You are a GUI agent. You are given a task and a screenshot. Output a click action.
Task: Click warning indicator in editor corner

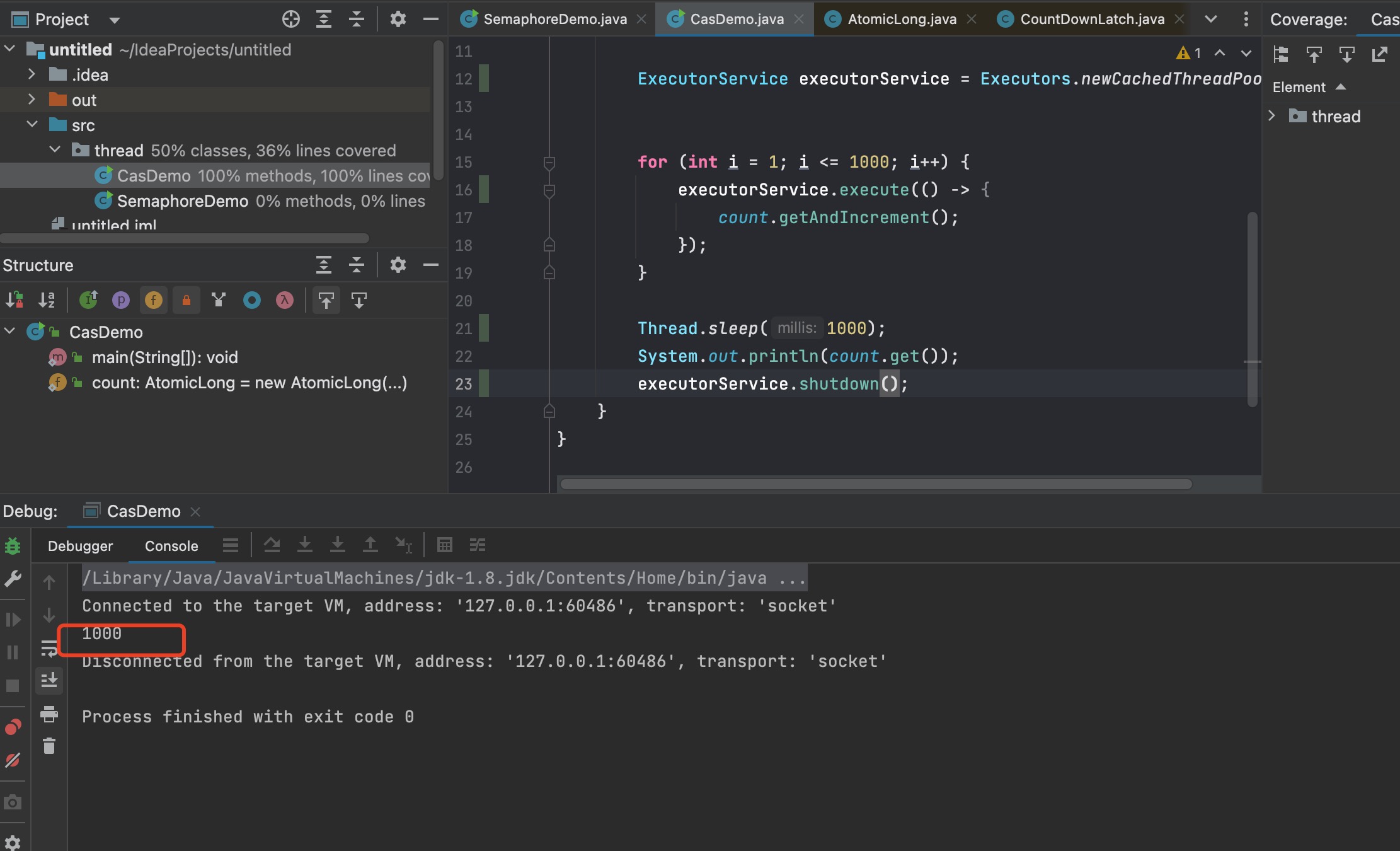[1187, 53]
